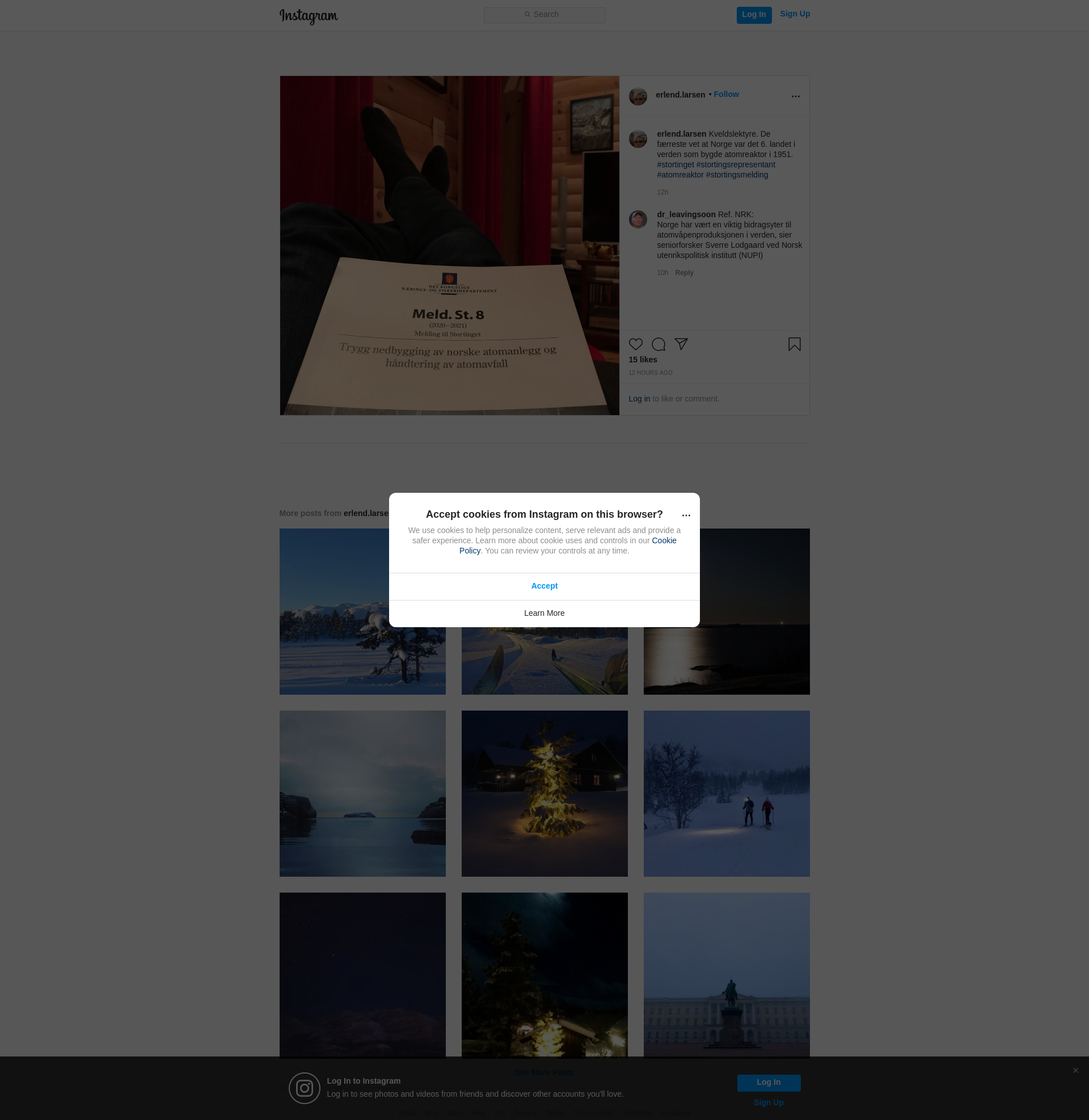Open dr_leavingsoon username link

(686, 214)
